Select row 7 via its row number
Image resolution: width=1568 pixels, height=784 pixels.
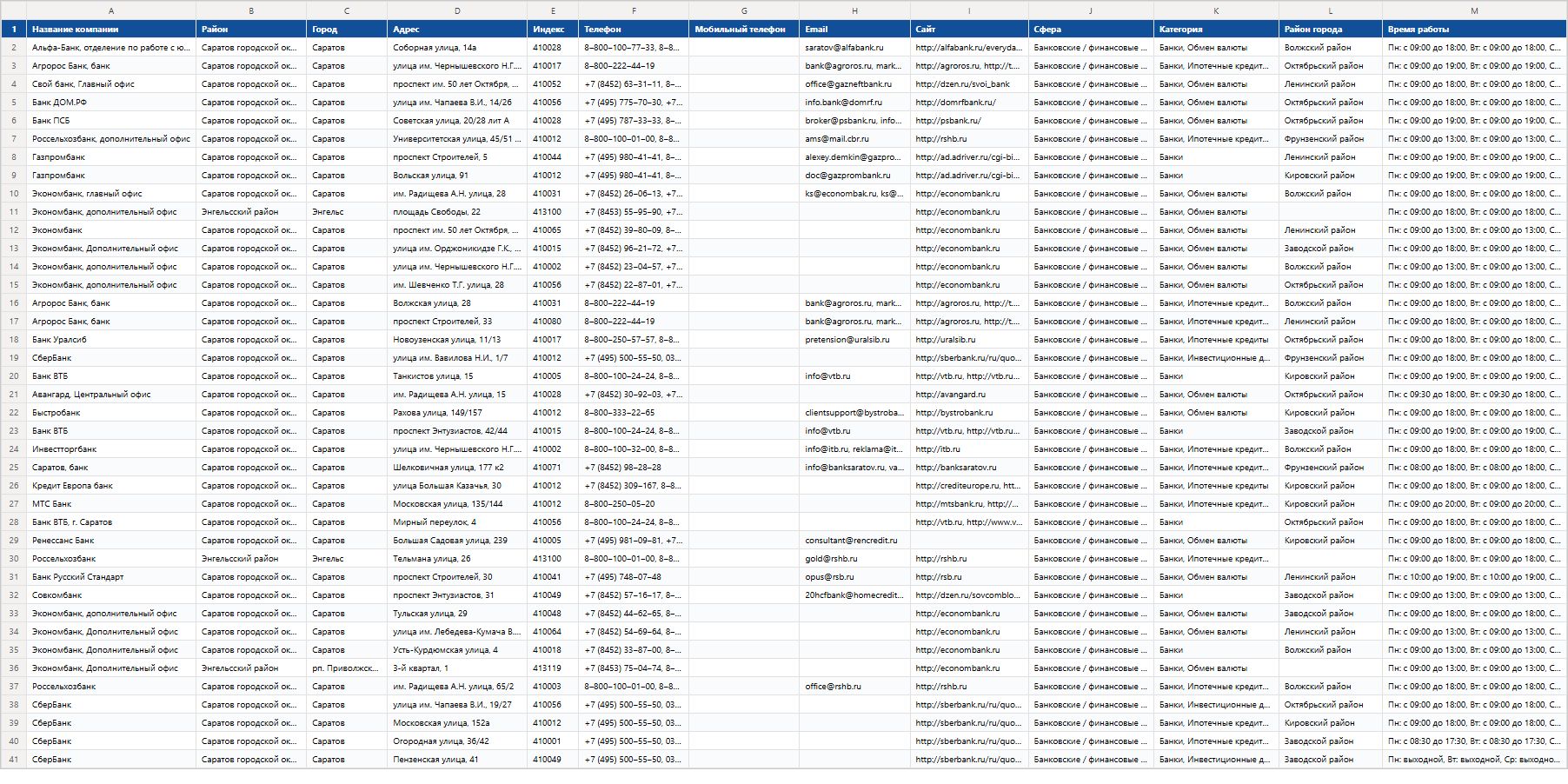click(x=13, y=139)
